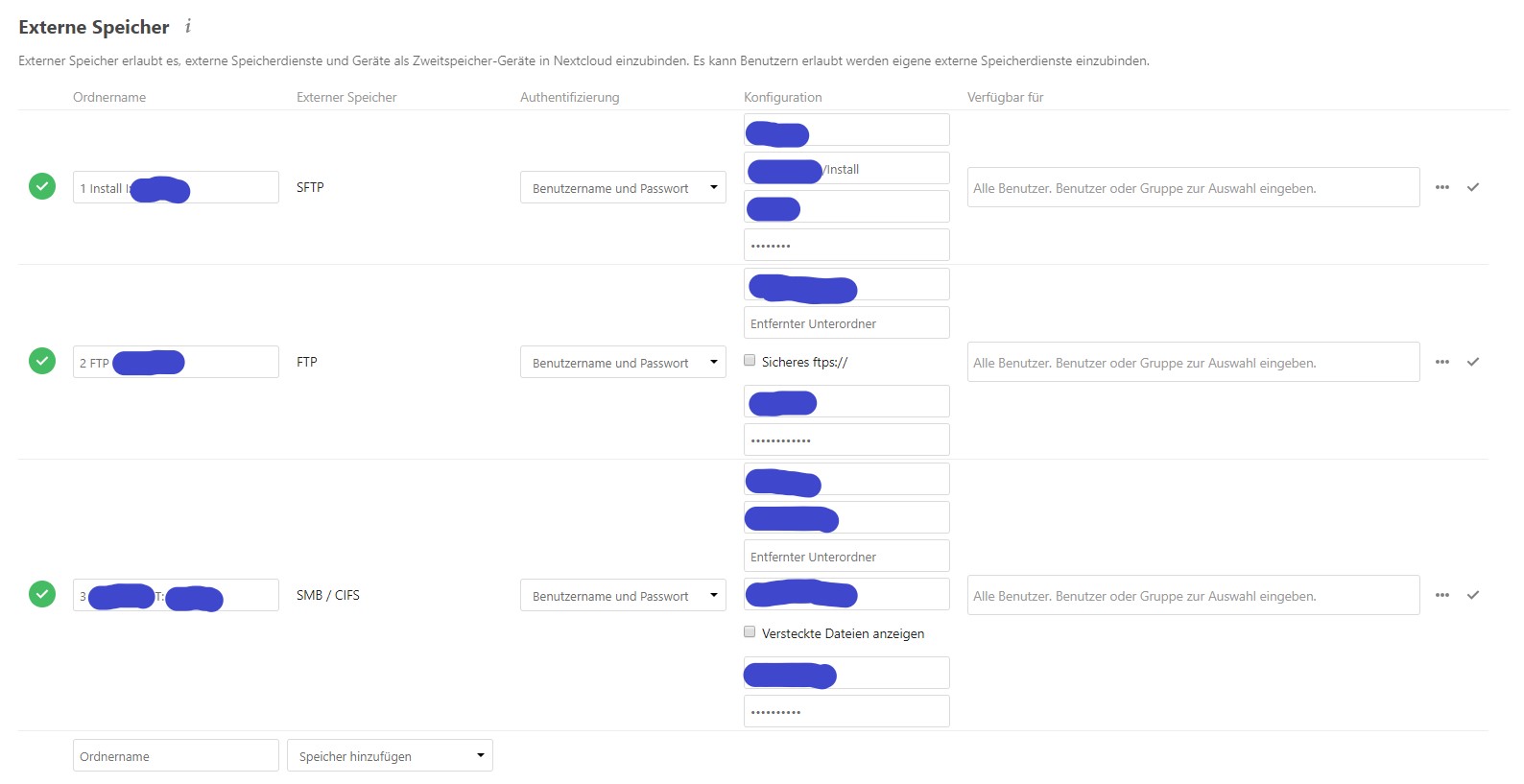The height and width of the screenshot is (784, 1524).
Task: Save SMB / CIFS storage with checkmark icon
Action: [x=1473, y=595]
